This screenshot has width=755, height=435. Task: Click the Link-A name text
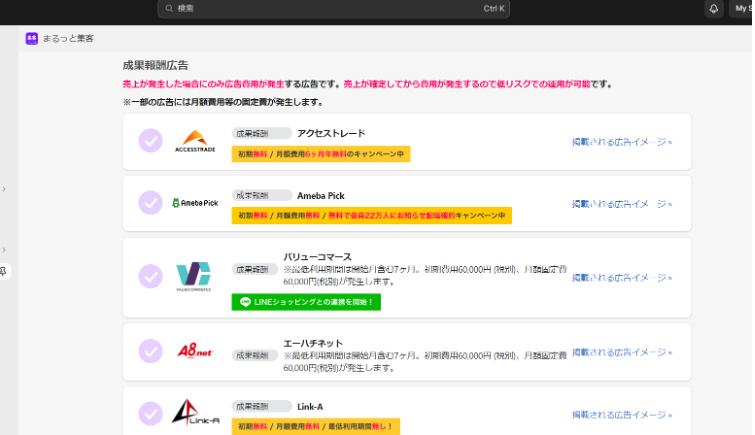tap(310, 407)
